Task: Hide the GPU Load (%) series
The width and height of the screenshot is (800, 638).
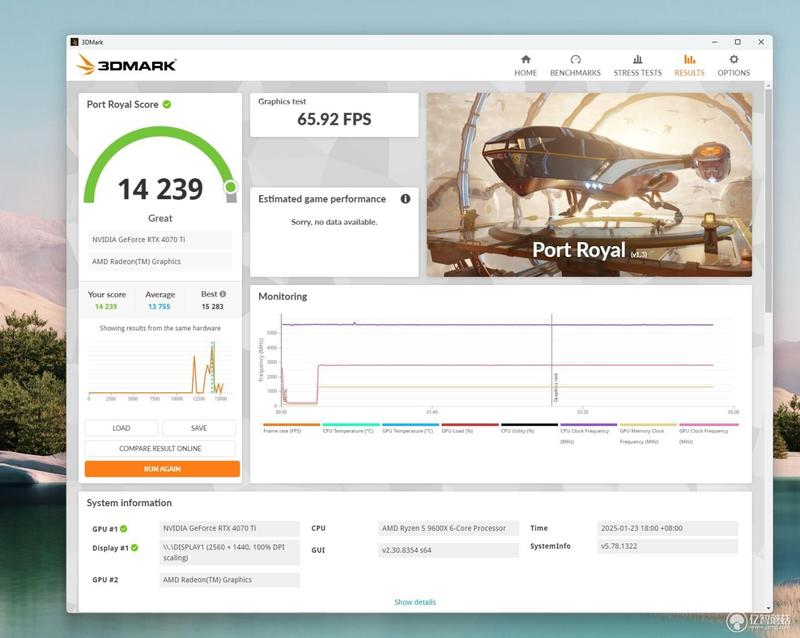Action: tap(470, 428)
